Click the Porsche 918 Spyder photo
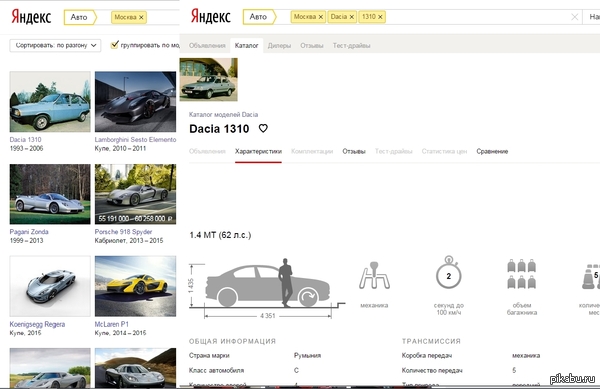600x389 pixels. click(x=135, y=194)
